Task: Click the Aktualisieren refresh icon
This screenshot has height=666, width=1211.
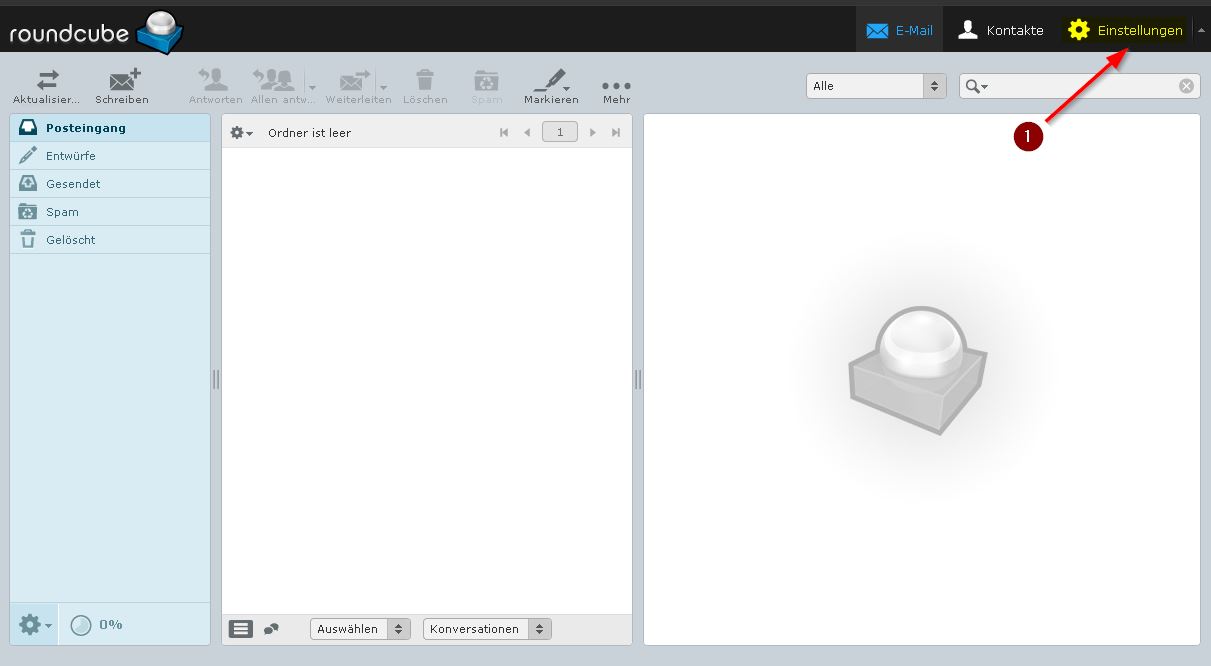Action: coord(46,81)
